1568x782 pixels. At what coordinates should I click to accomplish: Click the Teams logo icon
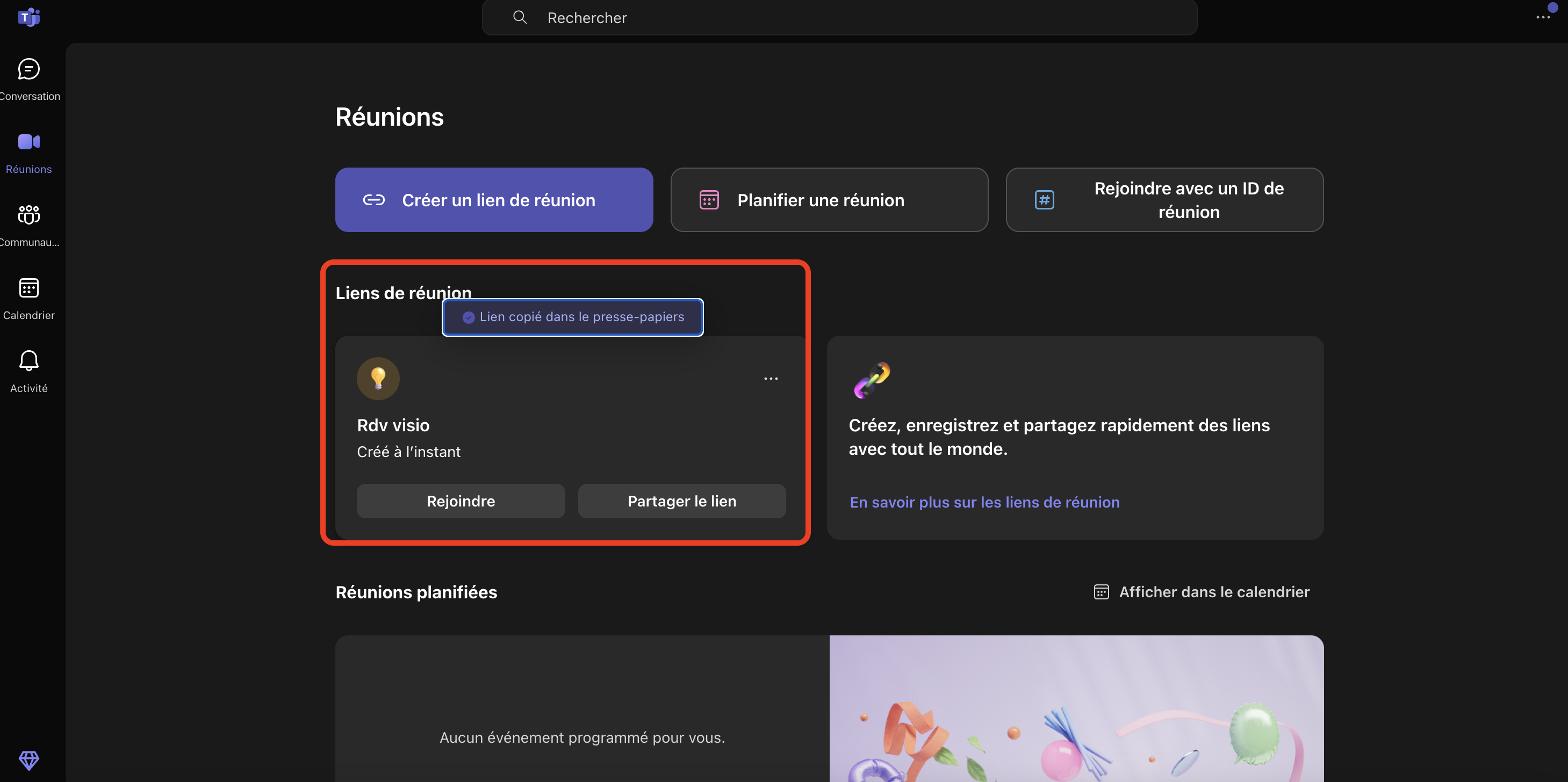[x=28, y=17]
